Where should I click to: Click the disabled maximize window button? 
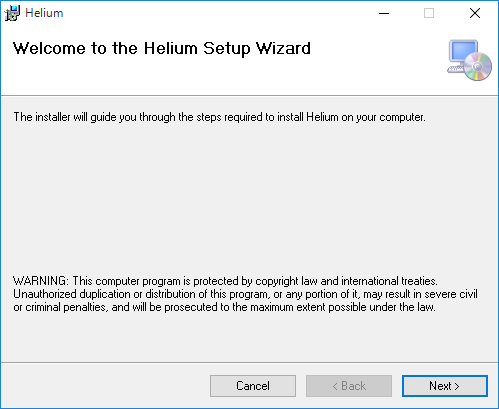pos(429,13)
